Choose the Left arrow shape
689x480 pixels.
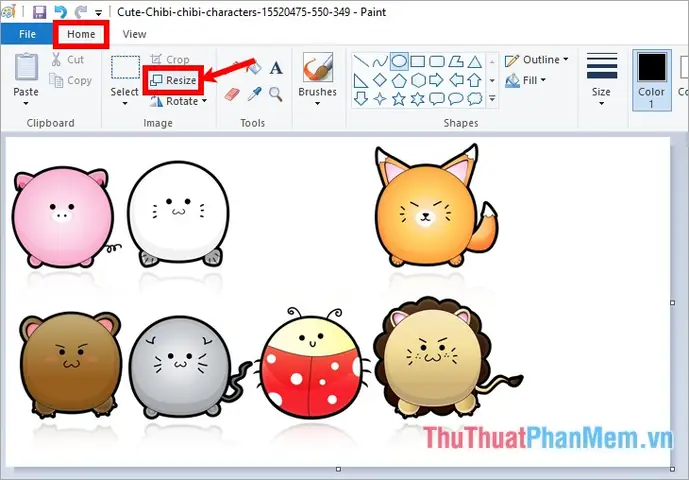[x=456, y=80]
